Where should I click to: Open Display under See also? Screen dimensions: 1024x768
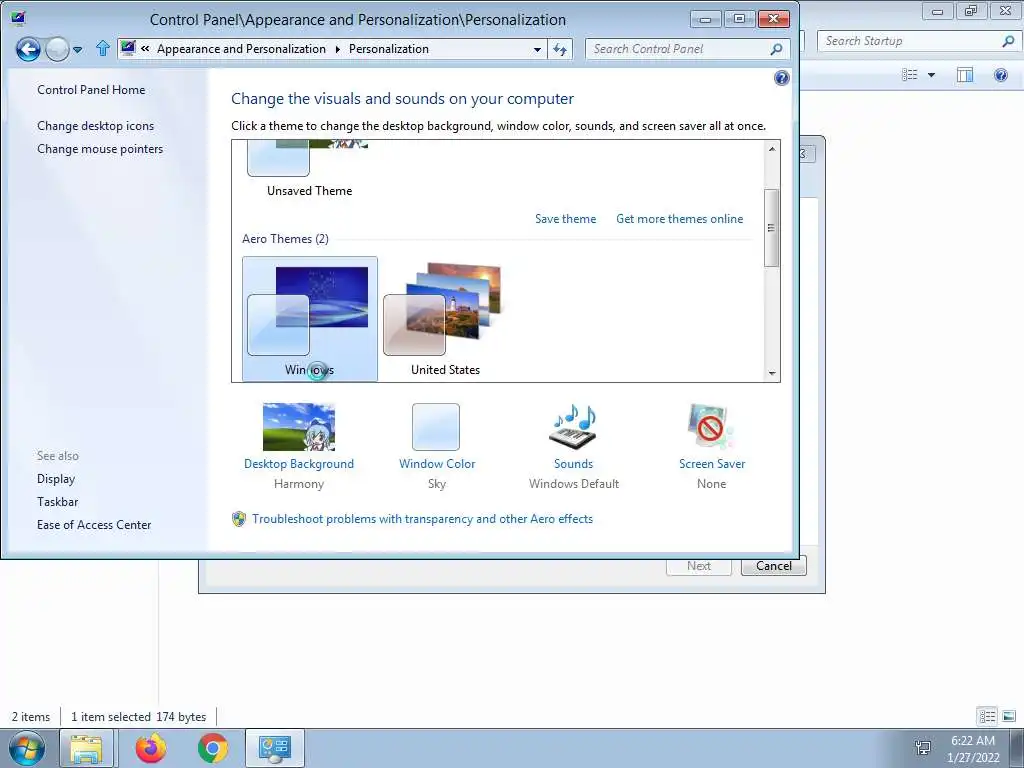(x=56, y=479)
